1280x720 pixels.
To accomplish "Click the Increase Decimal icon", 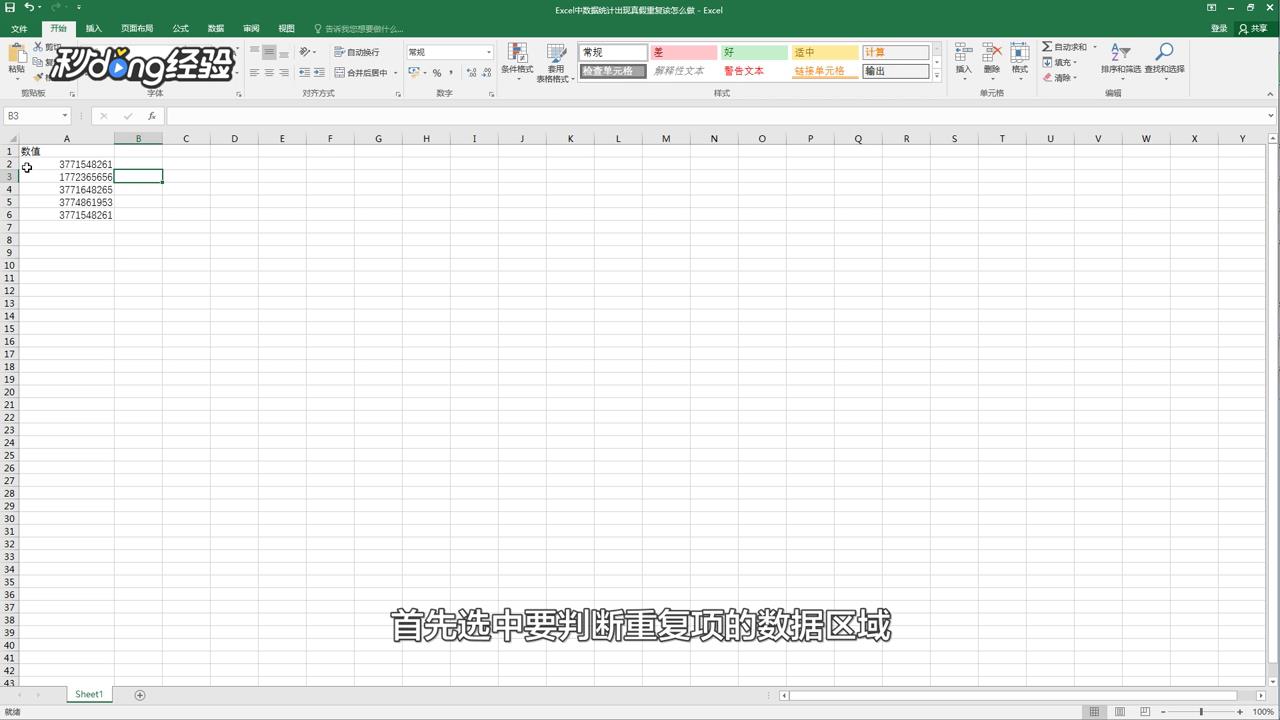I will coord(470,73).
